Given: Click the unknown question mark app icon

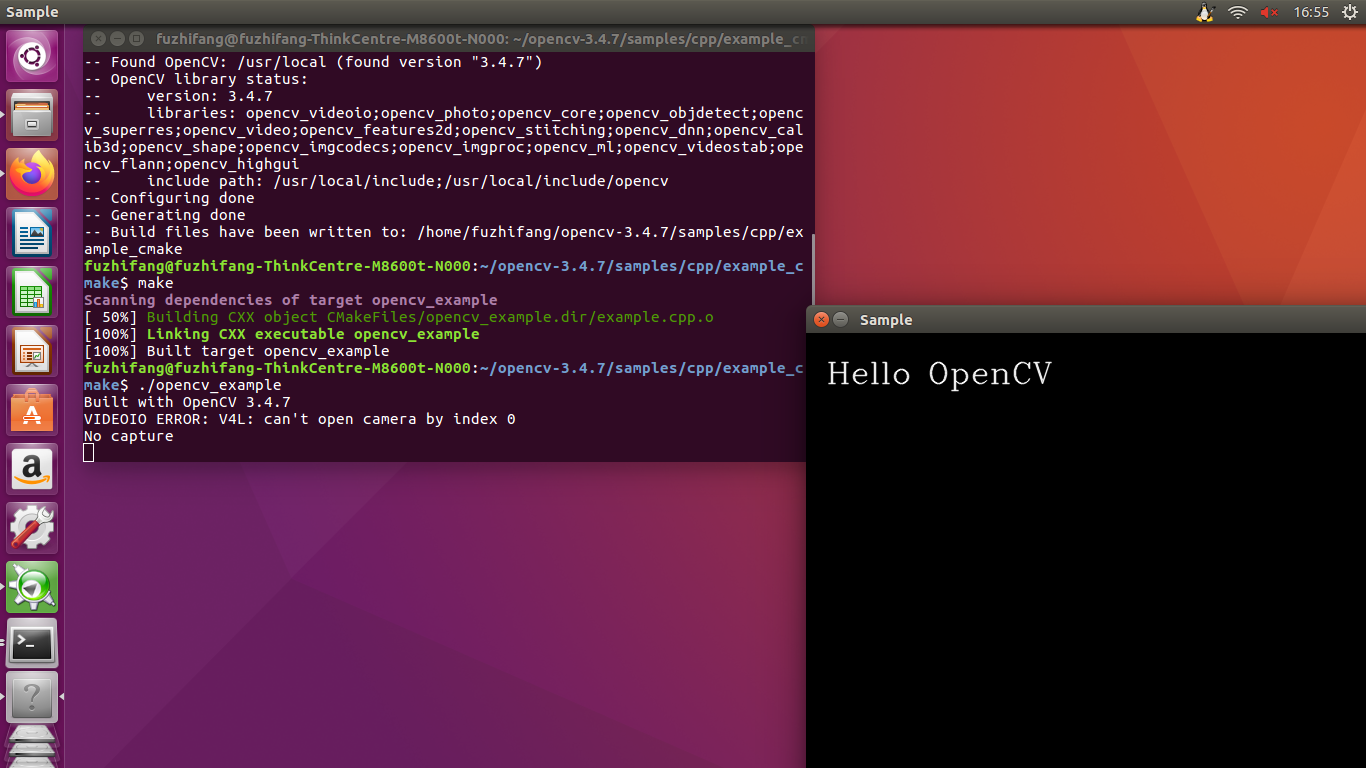Looking at the screenshot, I should pyautogui.click(x=33, y=697).
